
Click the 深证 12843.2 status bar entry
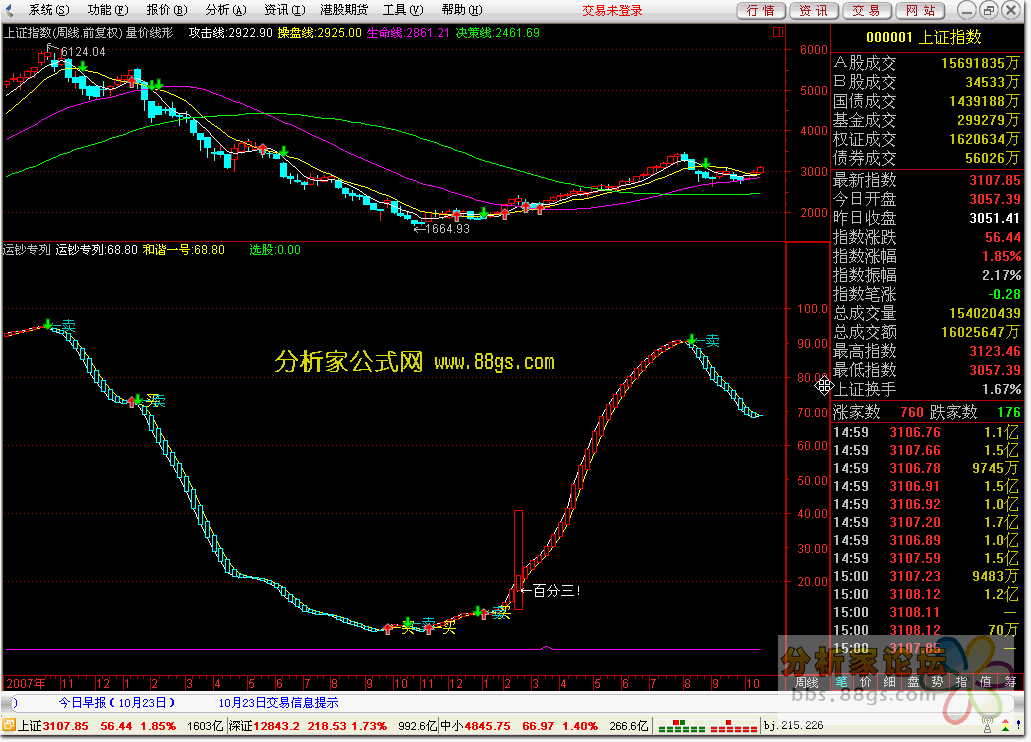264,726
